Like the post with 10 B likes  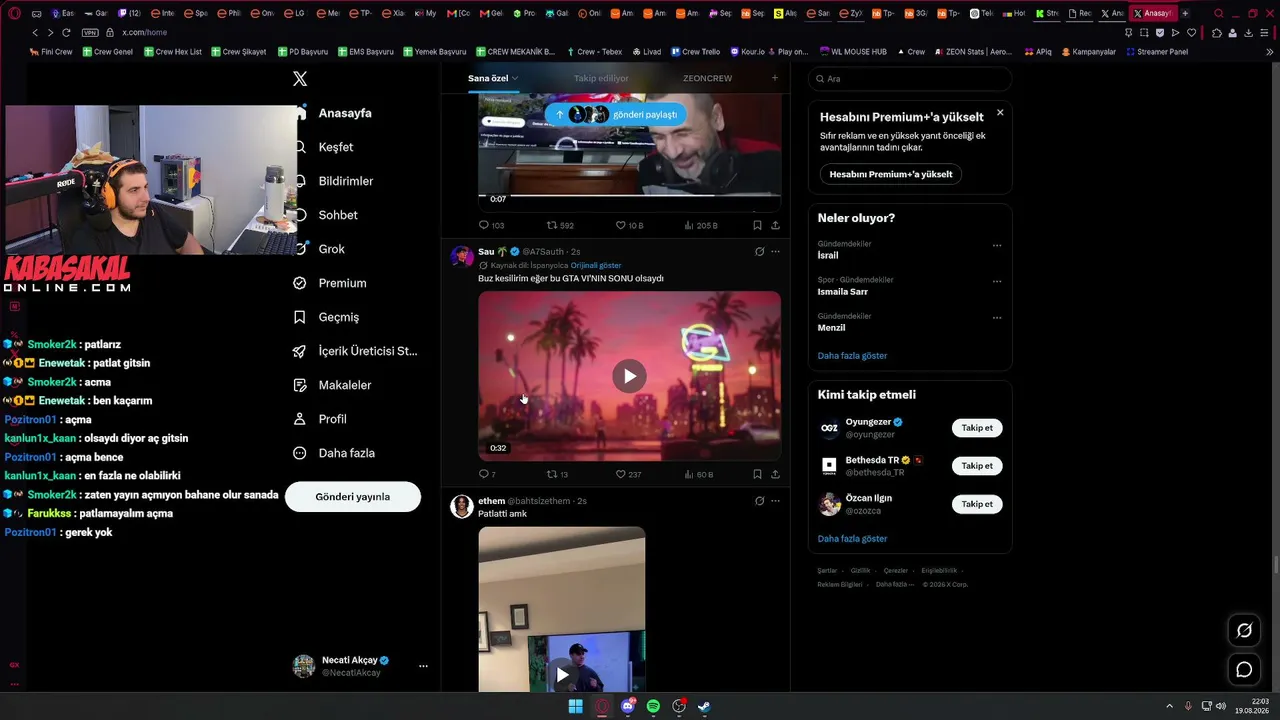(629, 225)
